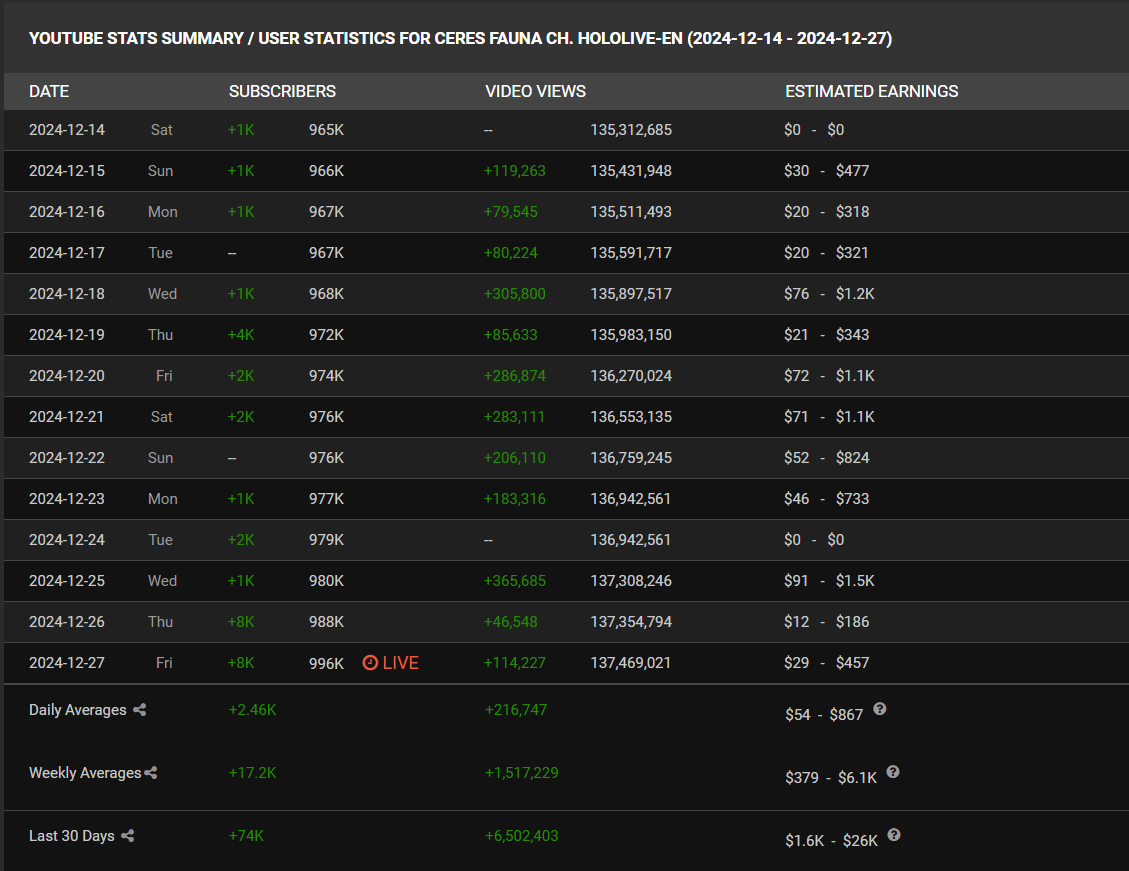The width and height of the screenshot is (1129, 871).
Task: Click the 988K subscriber count
Action: [x=326, y=622]
